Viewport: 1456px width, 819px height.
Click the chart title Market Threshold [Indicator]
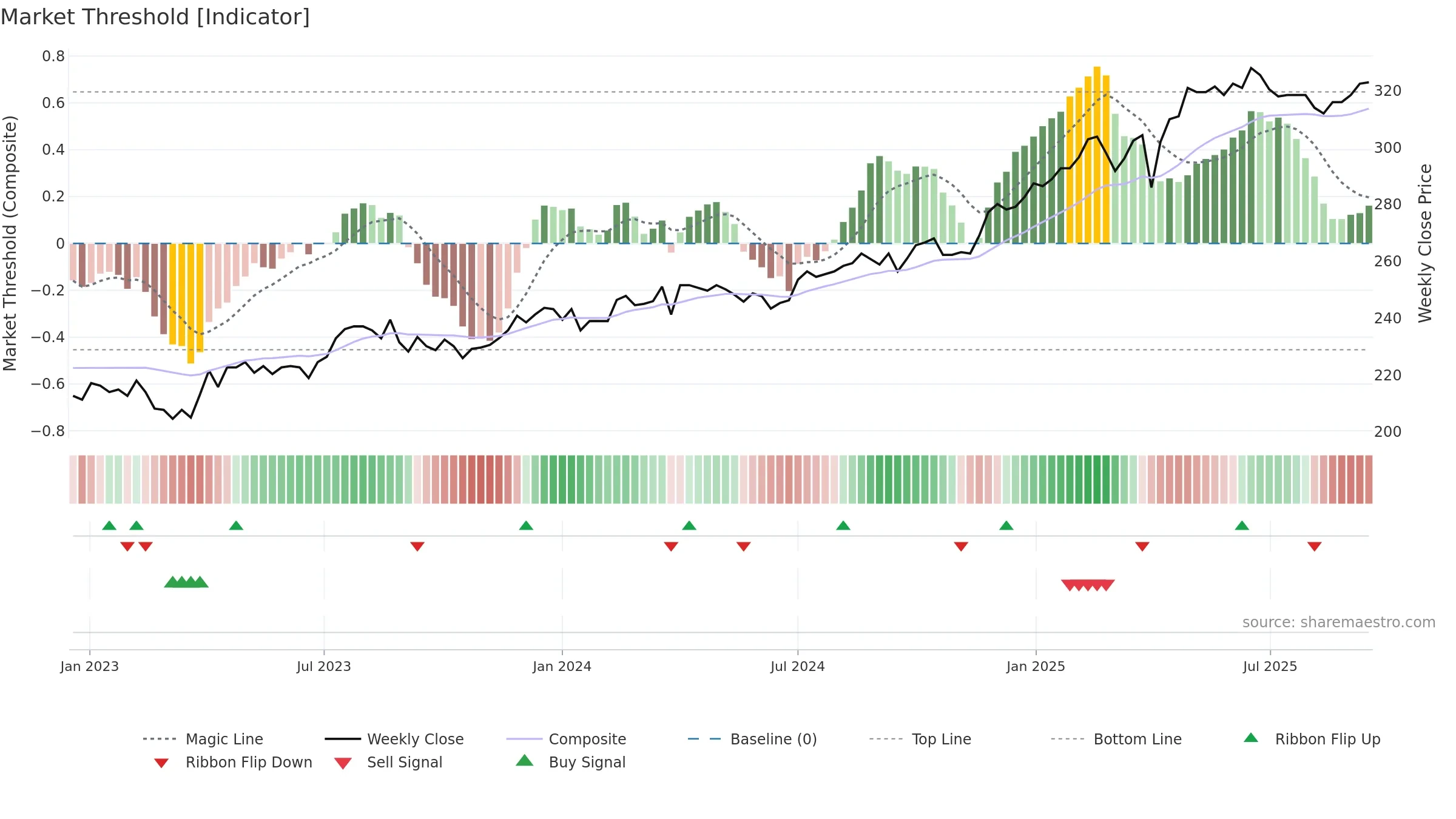tap(155, 17)
